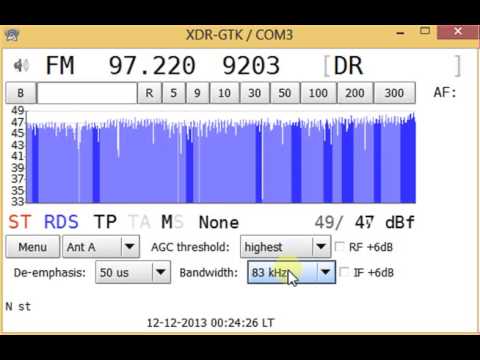The width and height of the screenshot is (480, 360).
Task: Open the De-emphasis 50 us dropdown
Action: point(133,272)
